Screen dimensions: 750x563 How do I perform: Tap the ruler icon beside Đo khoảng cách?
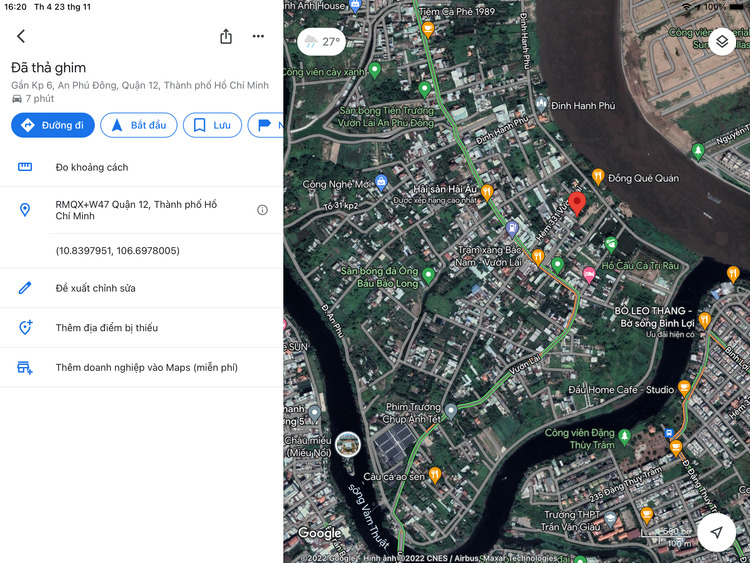click(x=25, y=167)
